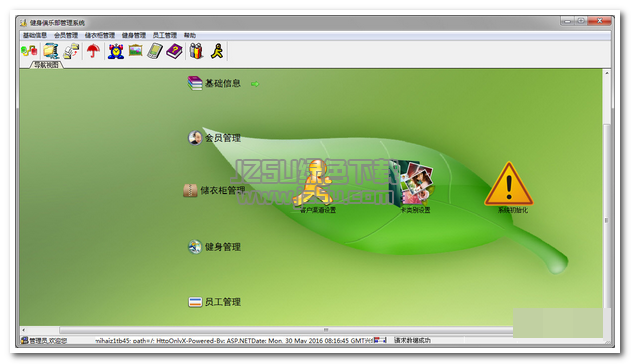Screen dimensions: 631x364
Task: Click the folder with film strip toolbar icon
Action: click(x=51, y=51)
